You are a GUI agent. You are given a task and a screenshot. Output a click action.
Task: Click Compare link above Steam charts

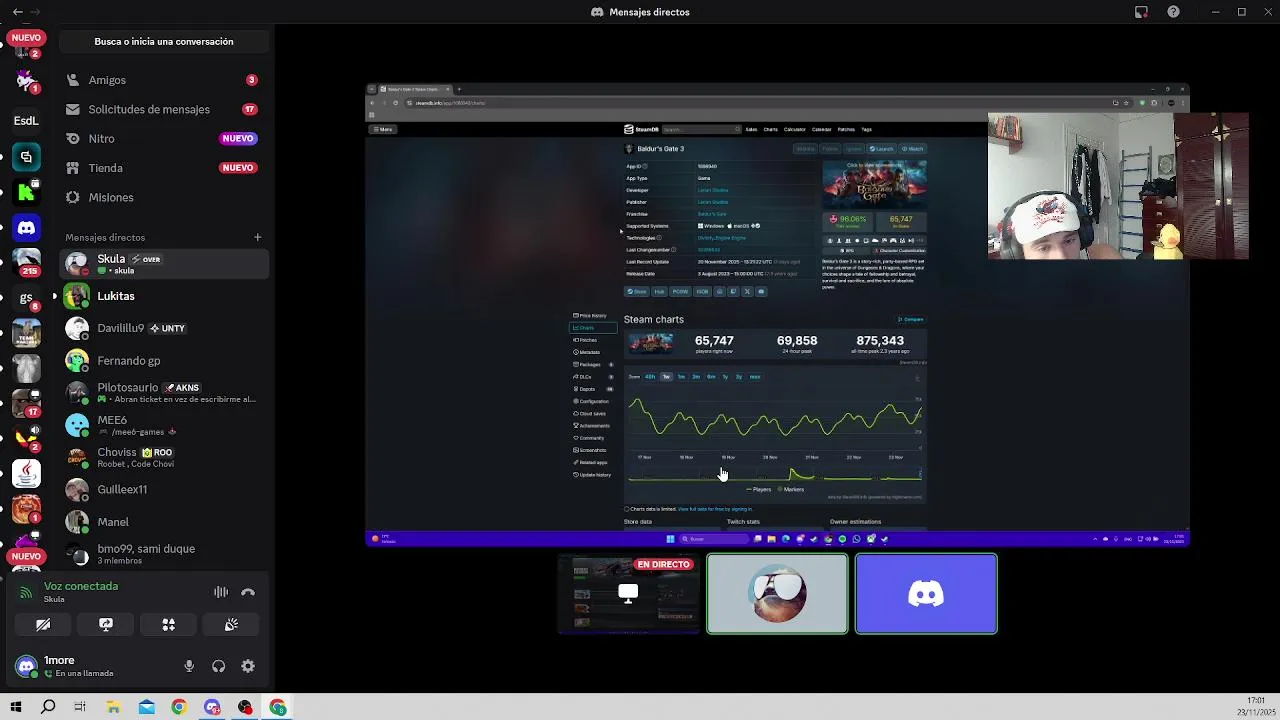[911, 320]
